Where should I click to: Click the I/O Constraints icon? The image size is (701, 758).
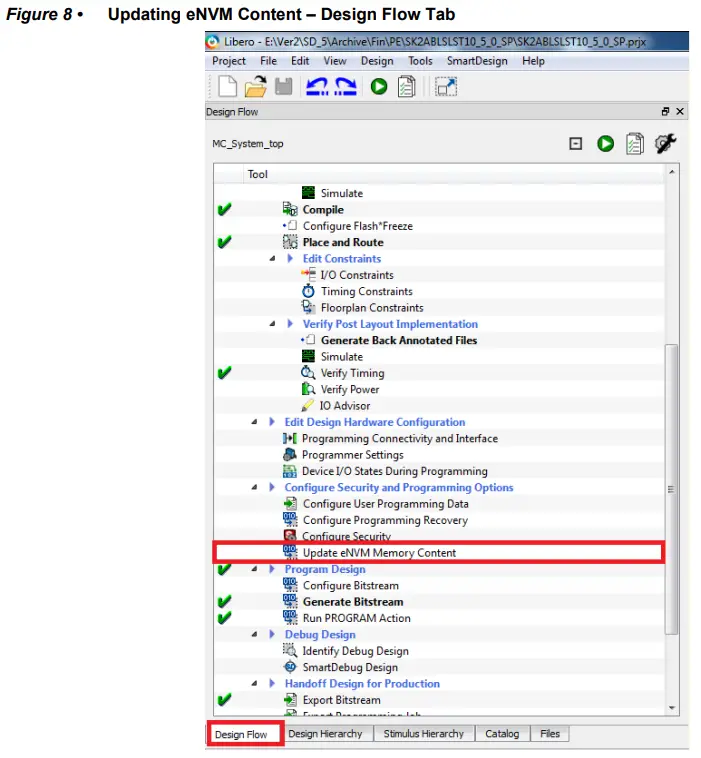[308, 275]
